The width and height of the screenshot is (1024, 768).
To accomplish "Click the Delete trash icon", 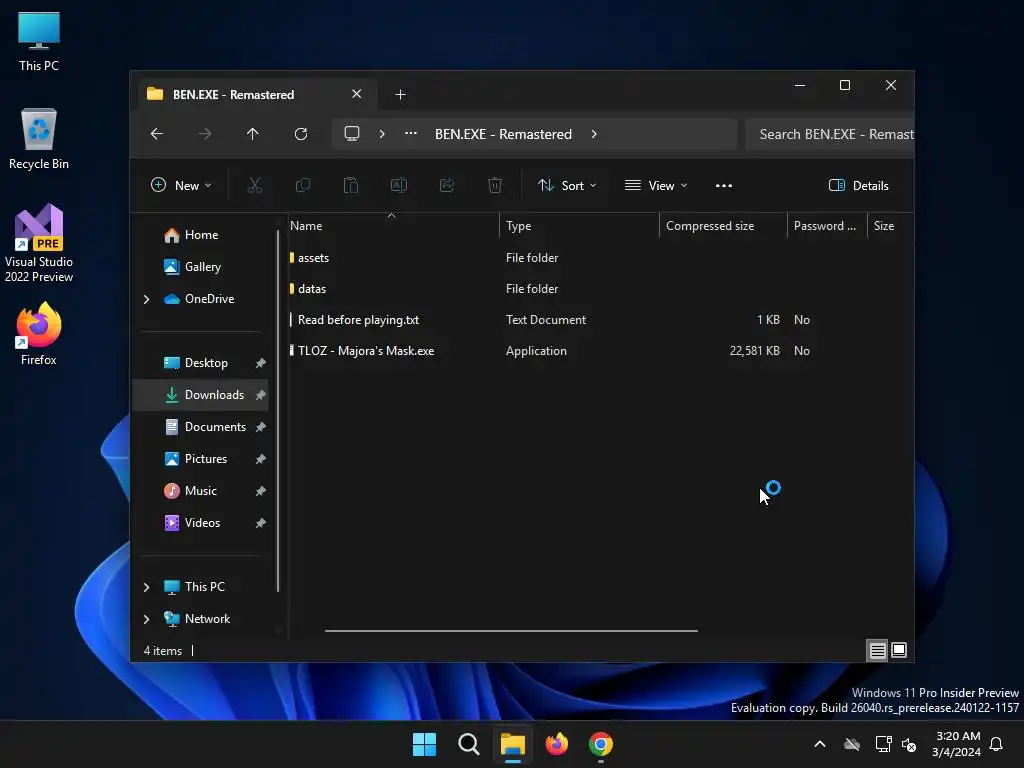I will [495, 185].
